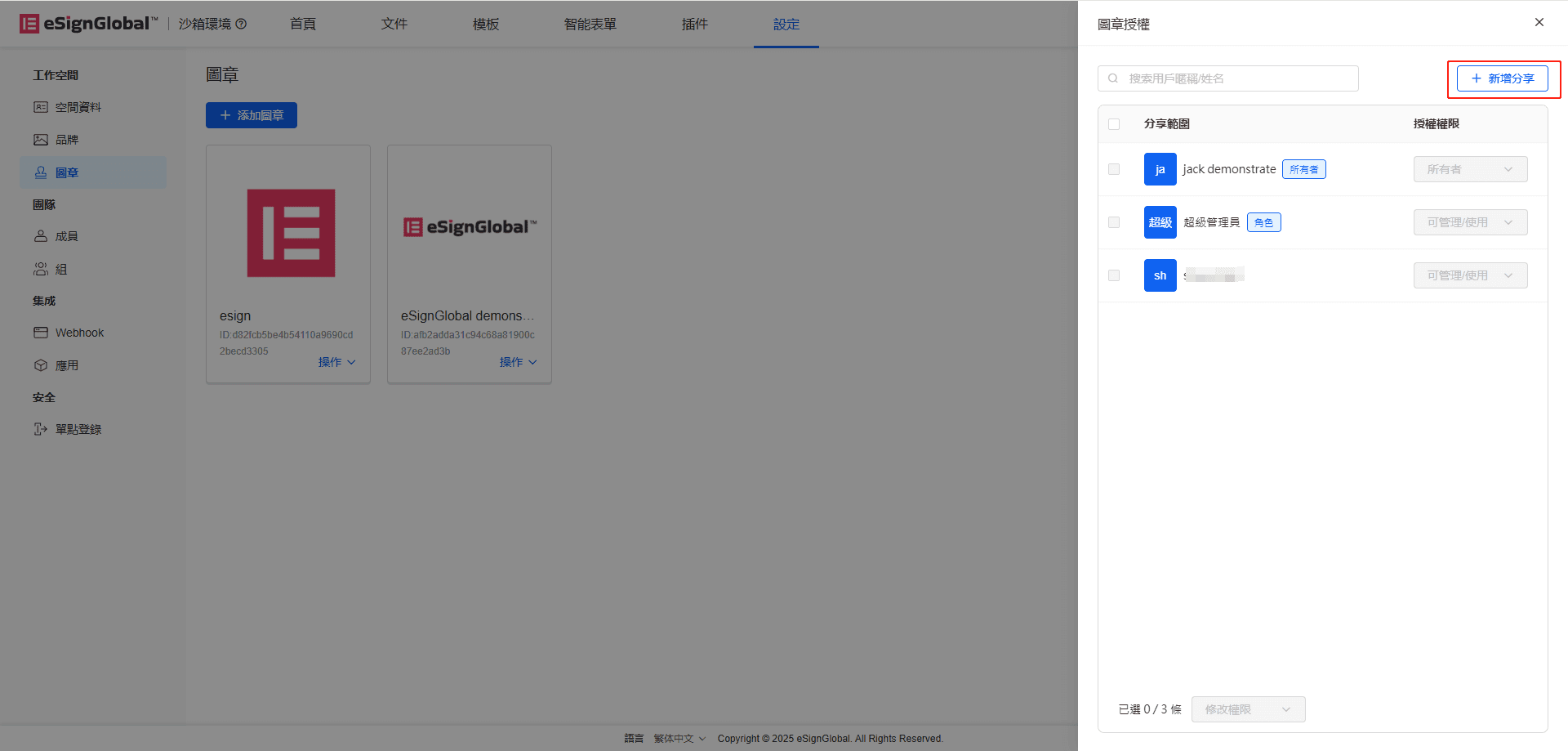Go to the 文件 tab
Viewport: 1568px width, 751px height.
(394, 25)
